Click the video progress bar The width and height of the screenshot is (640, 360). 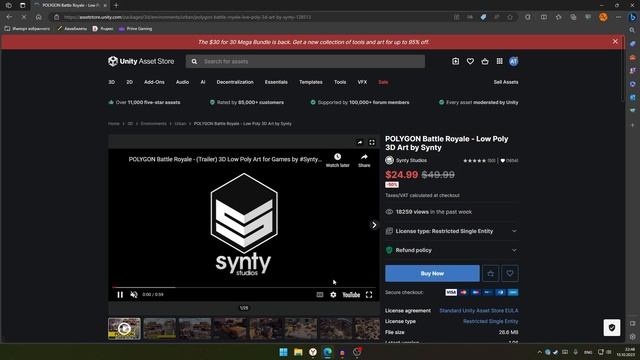click(244, 287)
